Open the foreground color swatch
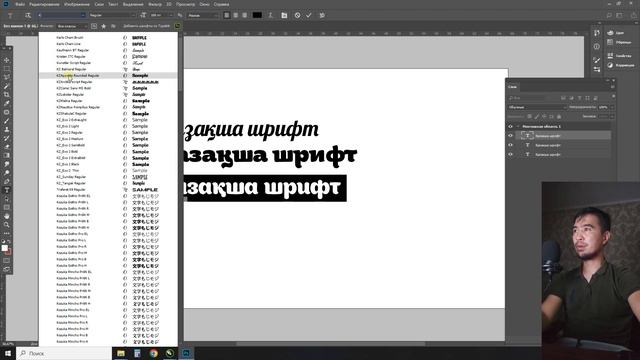 [x=4, y=248]
